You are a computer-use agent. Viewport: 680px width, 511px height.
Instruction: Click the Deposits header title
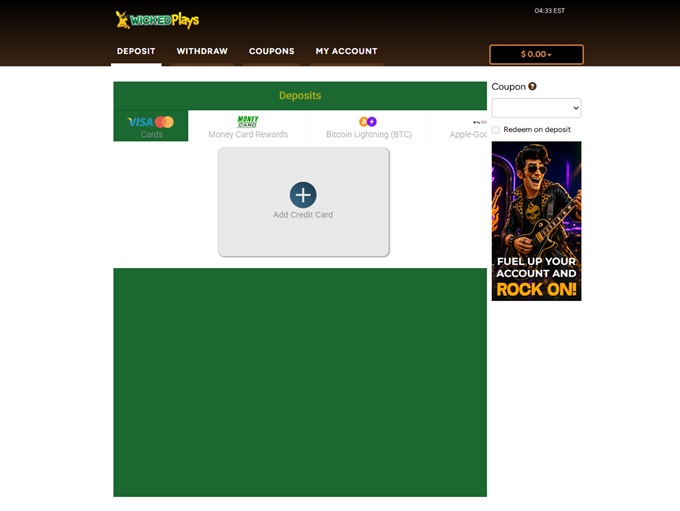tap(300, 95)
